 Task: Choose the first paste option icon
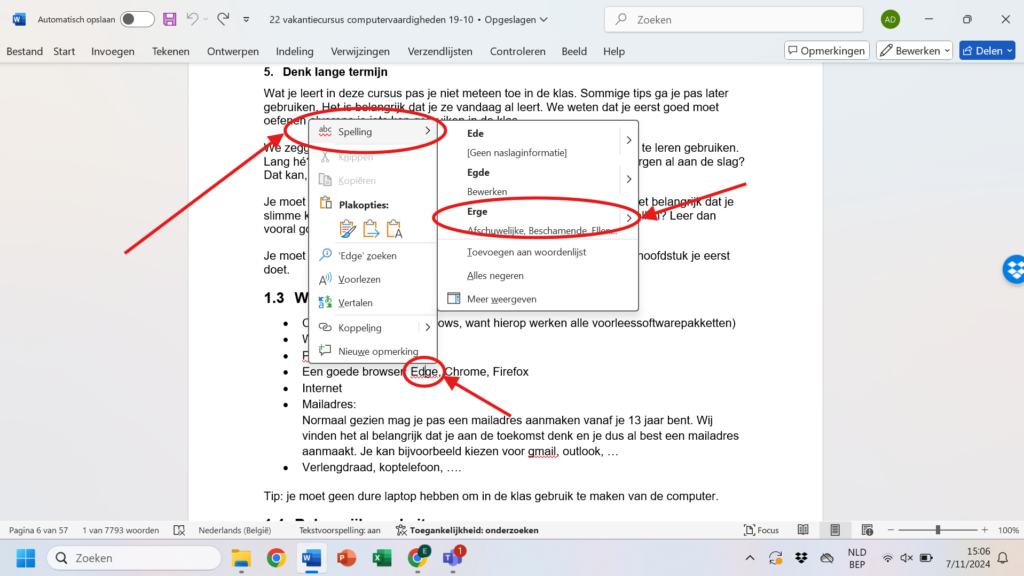click(x=348, y=229)
